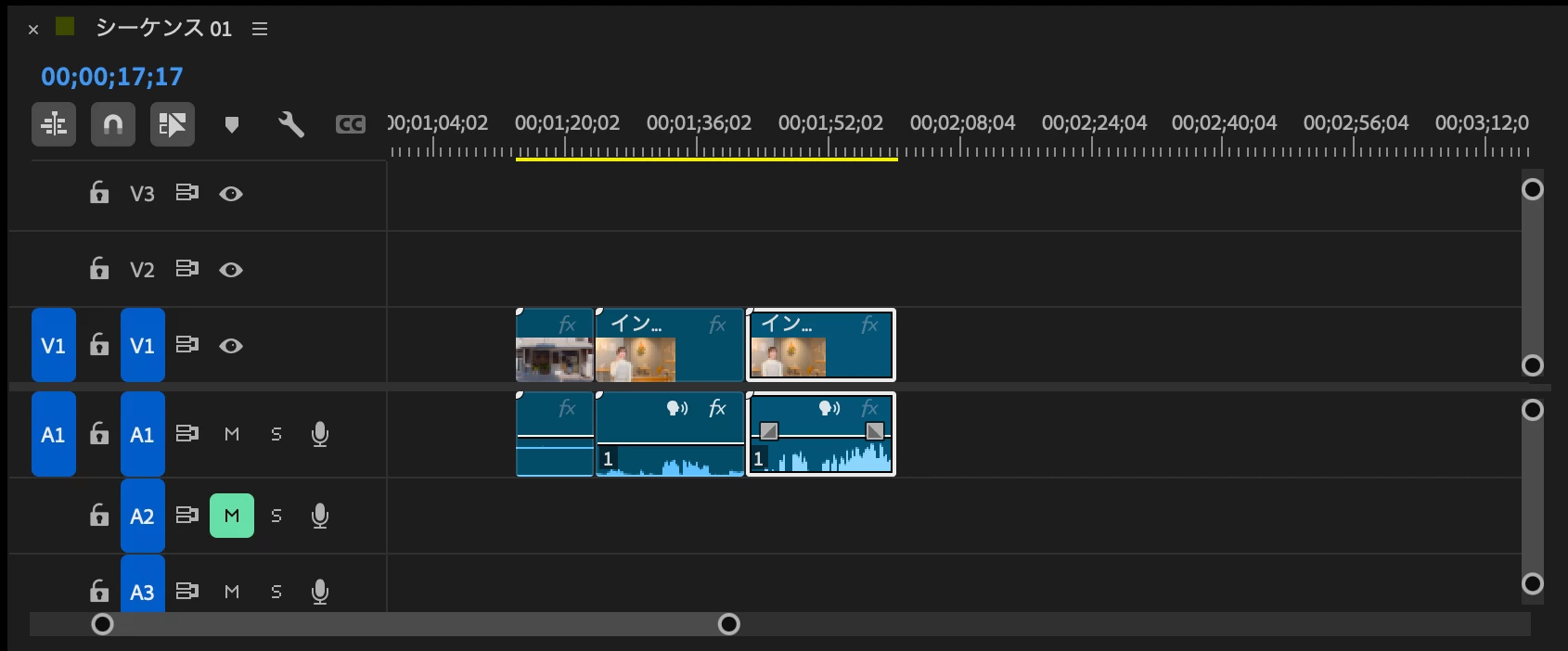Open Timeline display settings wrench
The image size is (1568, 651).
(x=291, y=124)
